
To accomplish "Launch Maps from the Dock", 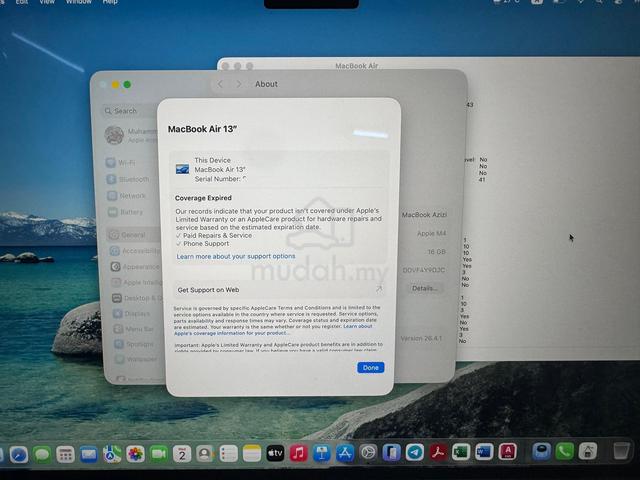I will [x=112, y=454].
